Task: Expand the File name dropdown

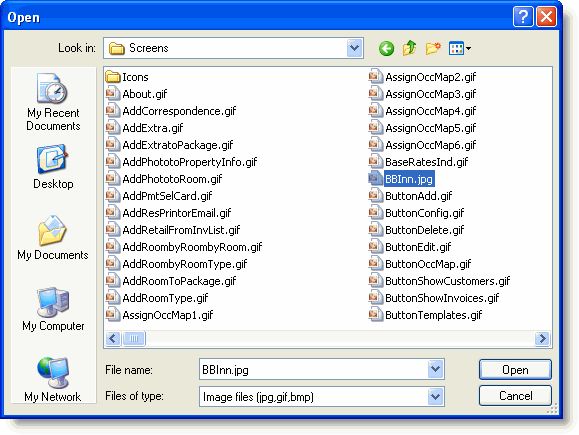Action: [x=435, y=369]
